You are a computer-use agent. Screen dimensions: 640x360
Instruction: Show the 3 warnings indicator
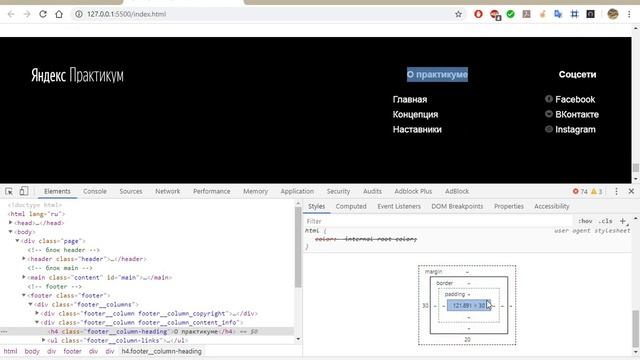point(597,191)
